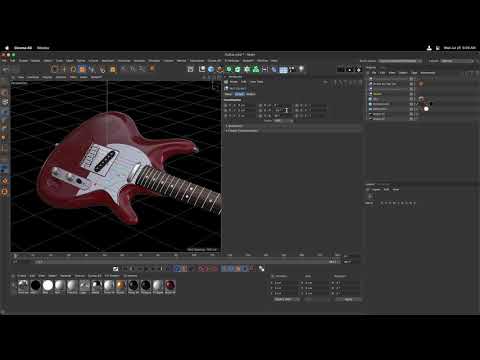Select the red material swatch
480x360 pixels.
point(170,285)
